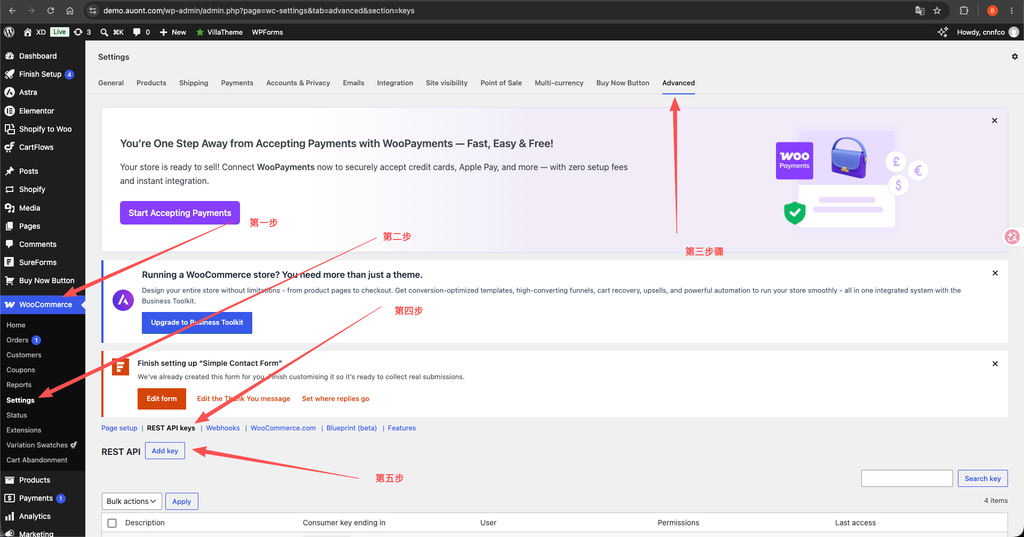Open the Page setup section link
Viewport: 1024px width, 537px height.
click(x=120, y=428)
